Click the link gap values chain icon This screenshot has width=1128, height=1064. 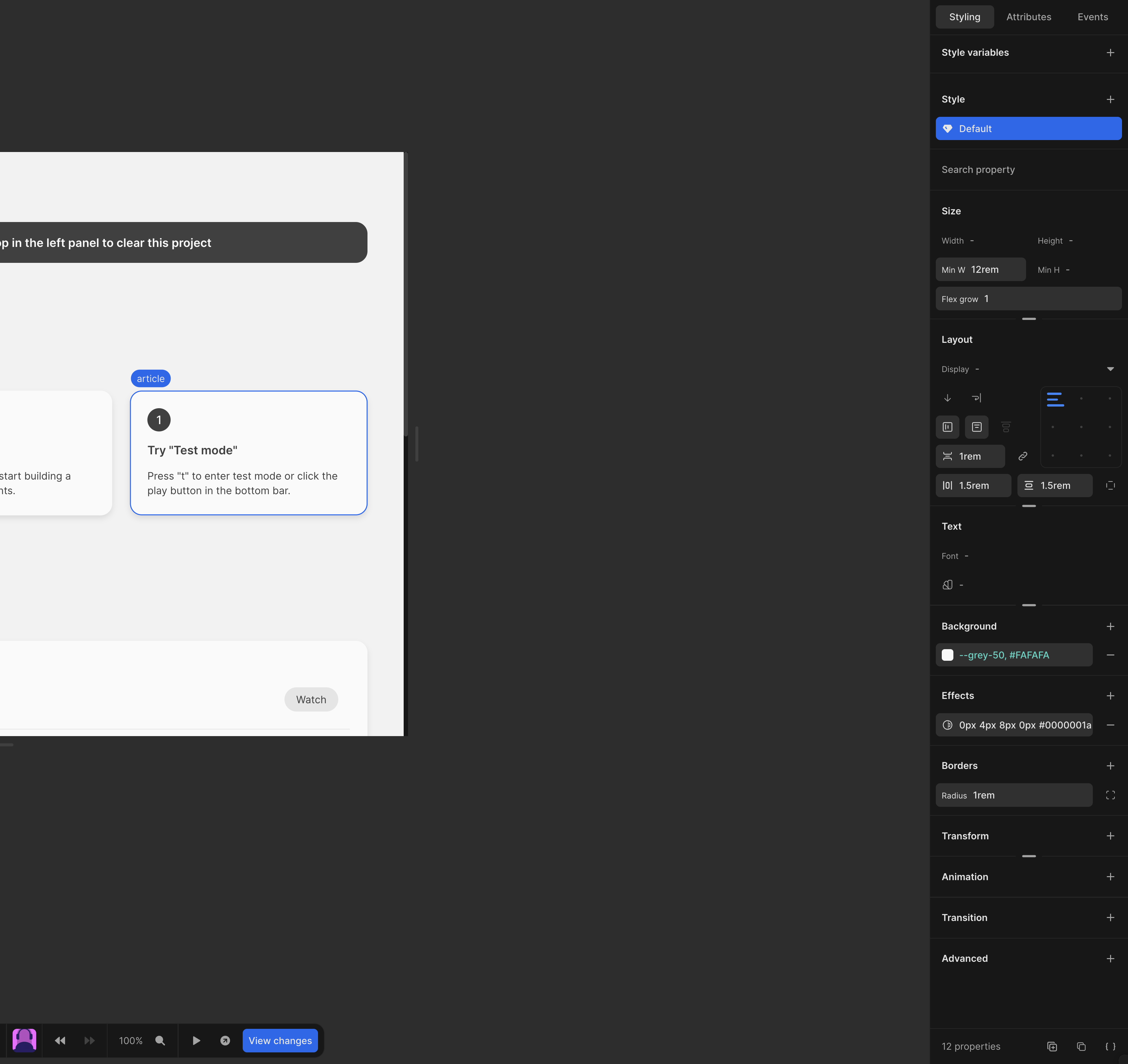click(x=1022, y=456)
